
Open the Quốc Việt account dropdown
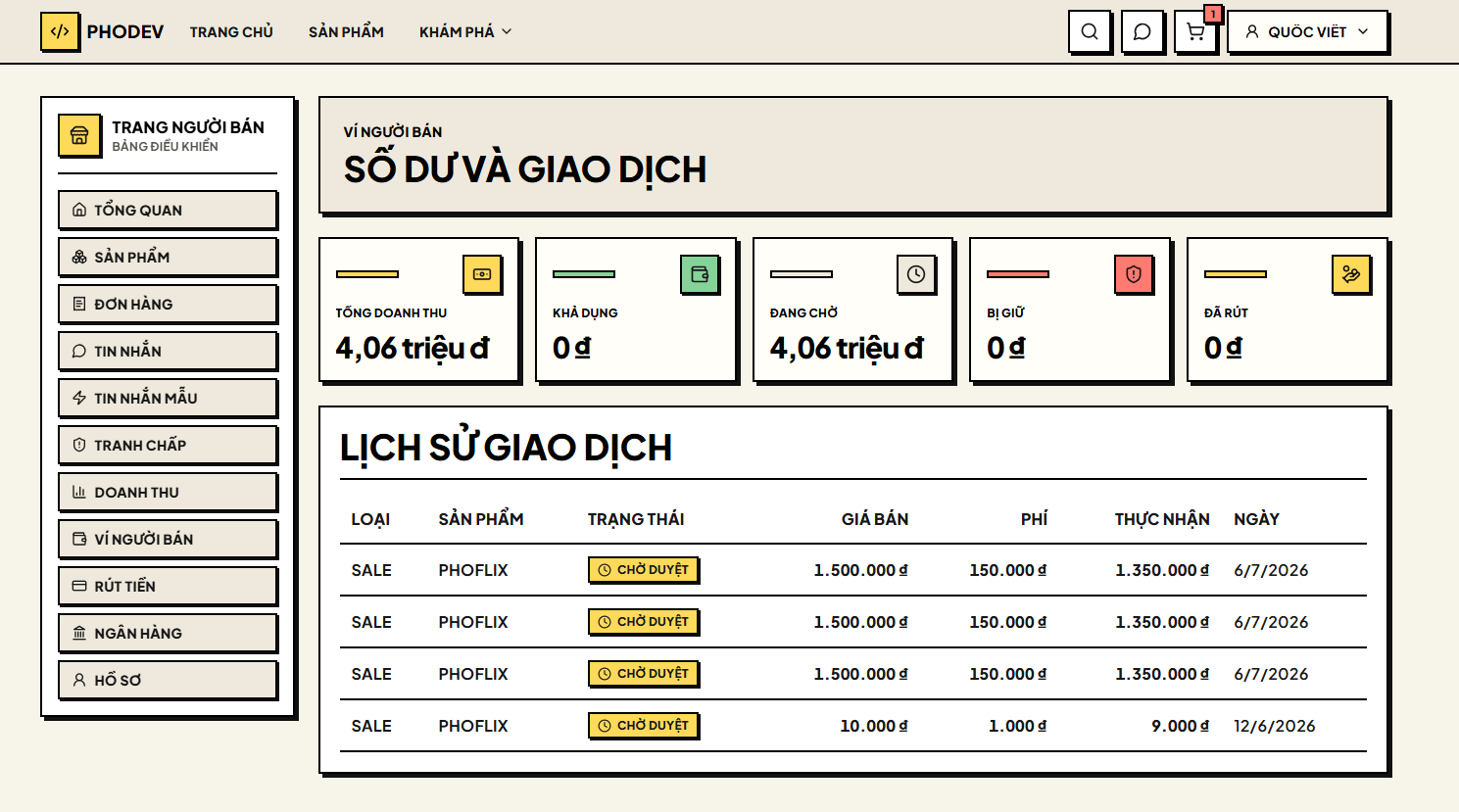coord(1307,31)
